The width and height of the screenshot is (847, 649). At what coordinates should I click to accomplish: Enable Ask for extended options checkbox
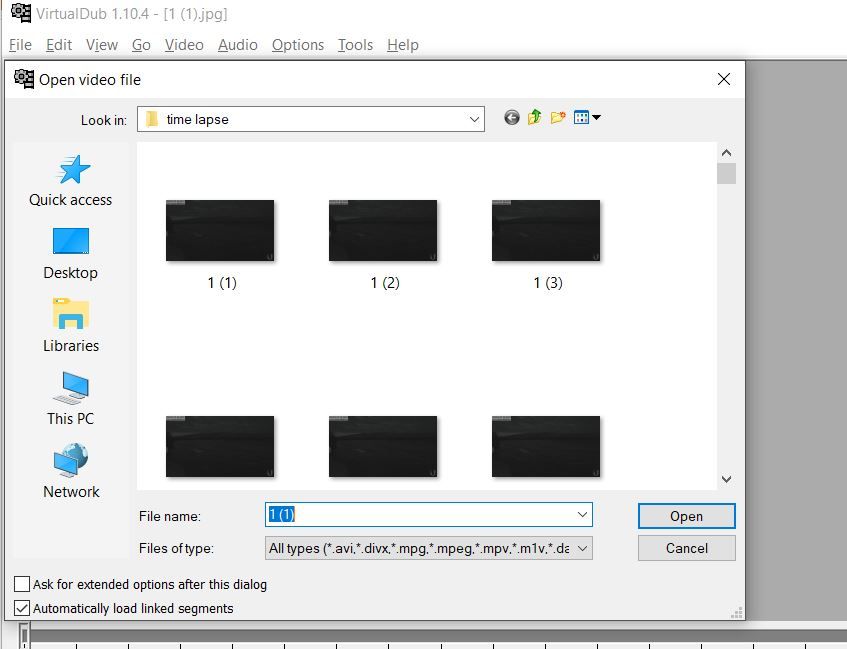22,584
